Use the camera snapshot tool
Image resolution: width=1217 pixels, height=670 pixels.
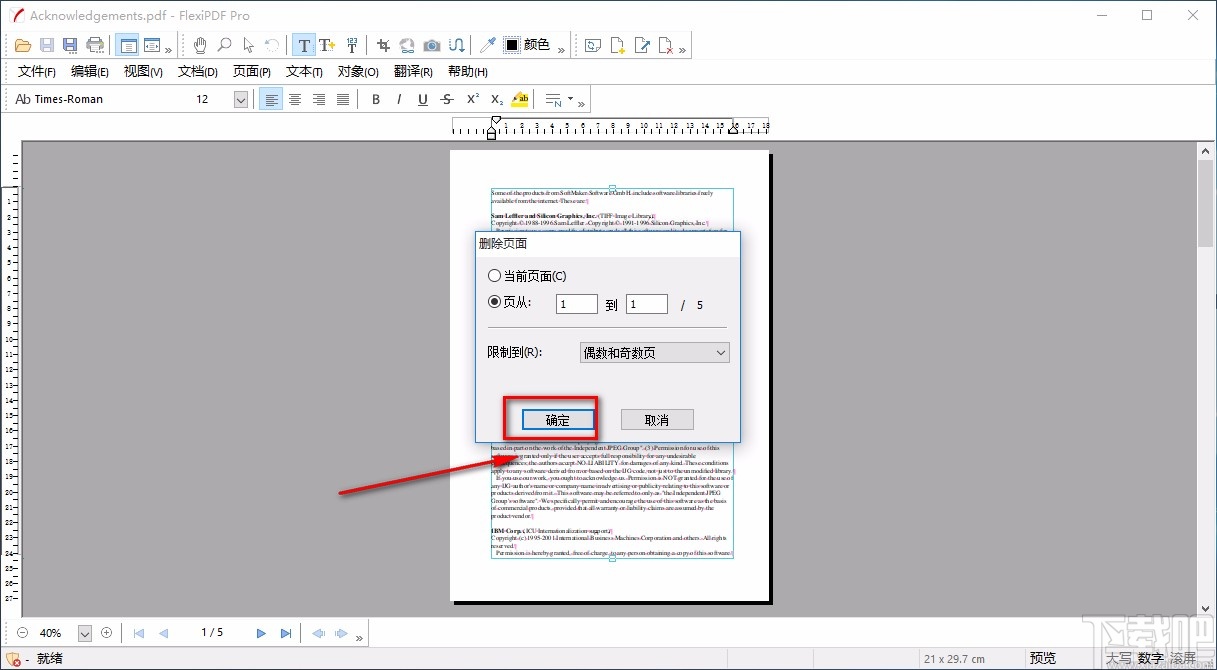pyautogui.click(x=431, y=44)
